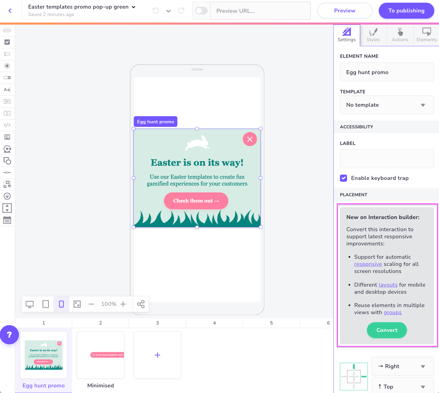Click the share icon in zoom toolbar
This screenshot has height=393, width=439.
click(x=141, y=304)
